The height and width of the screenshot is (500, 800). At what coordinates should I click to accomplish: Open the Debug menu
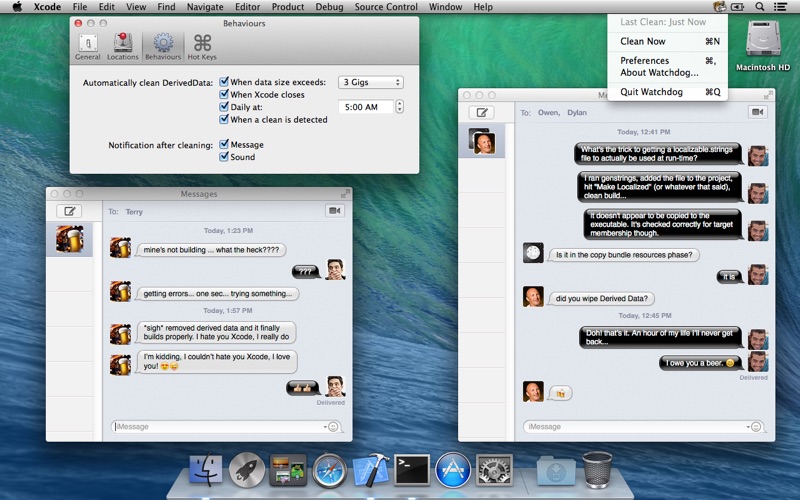click(x=330, y=7)
